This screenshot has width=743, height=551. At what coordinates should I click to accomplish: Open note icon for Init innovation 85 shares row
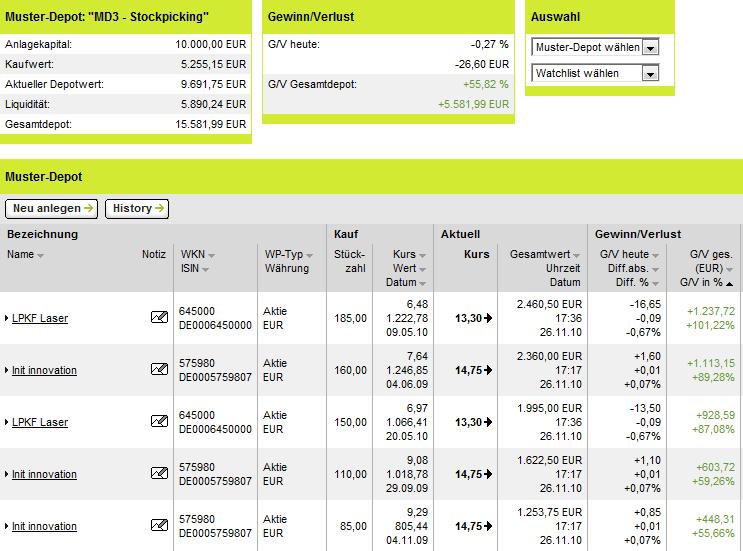click(158, 526)
